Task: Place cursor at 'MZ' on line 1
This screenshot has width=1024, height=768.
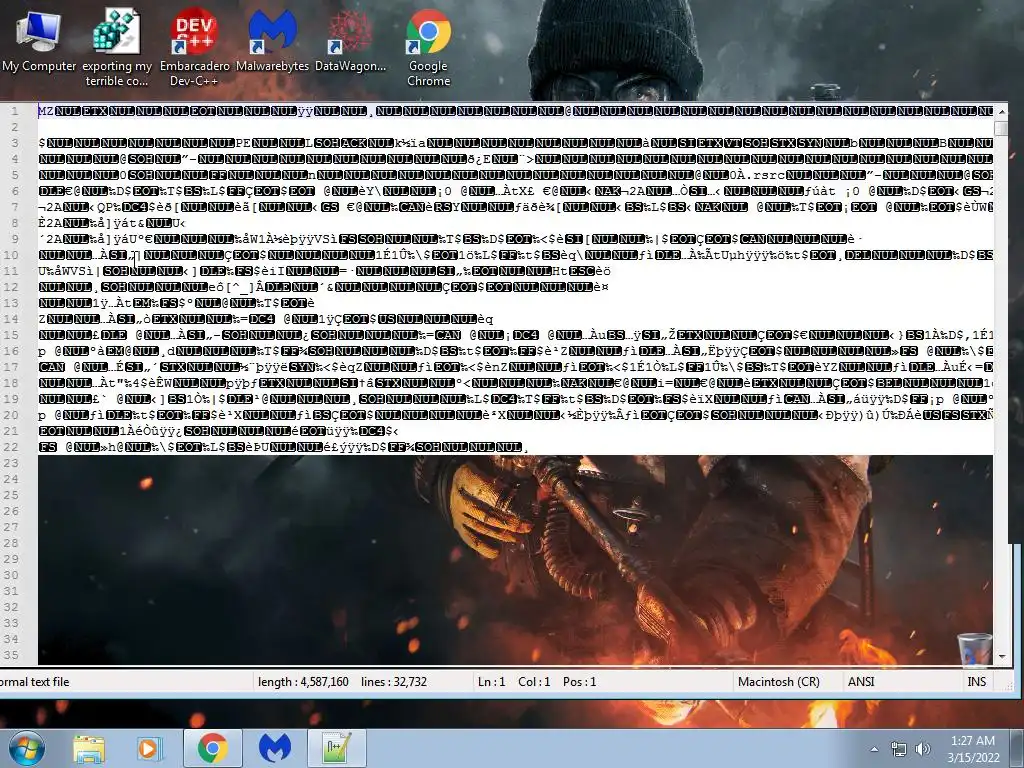Action: [46, 111]
